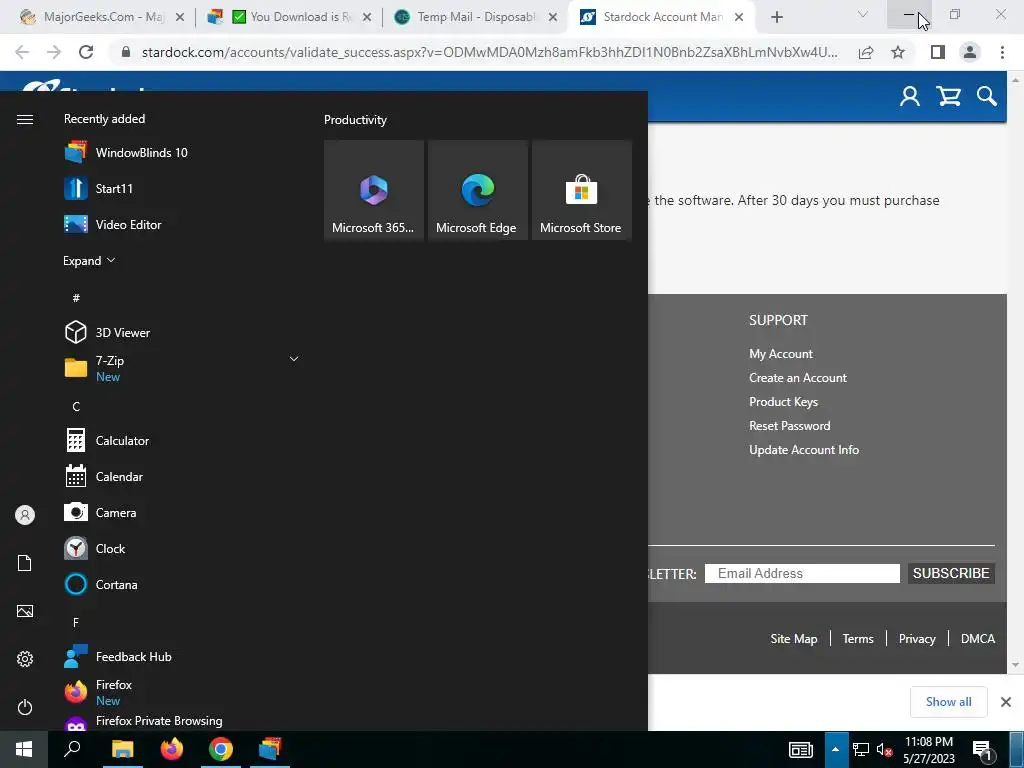Click the Windows Start button
The width and height of the screenshot is (1024, 768).
click(x=24, y=749)
